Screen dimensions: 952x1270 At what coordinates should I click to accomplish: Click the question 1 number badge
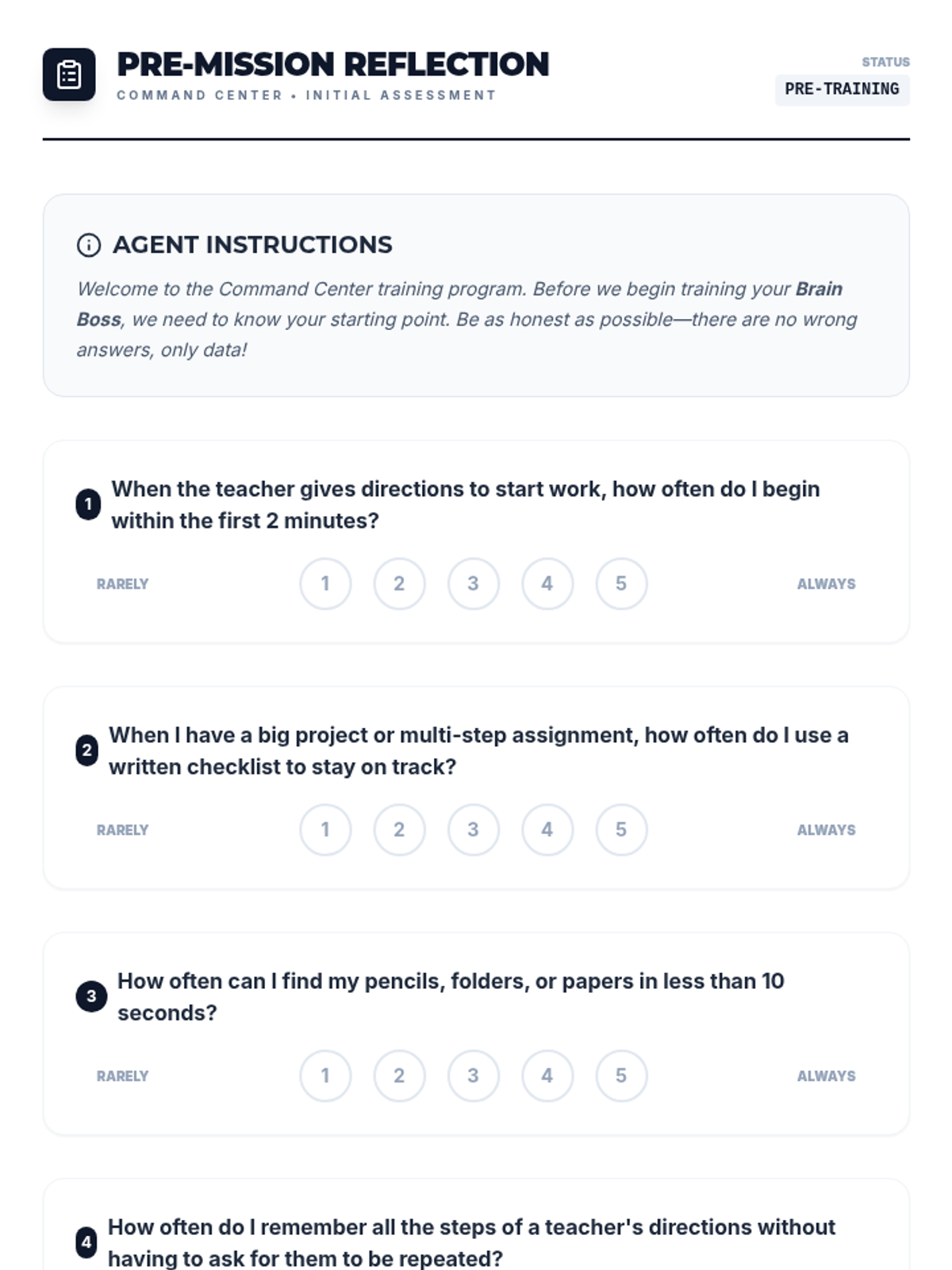pyautogui.click(x=88, y=504)
